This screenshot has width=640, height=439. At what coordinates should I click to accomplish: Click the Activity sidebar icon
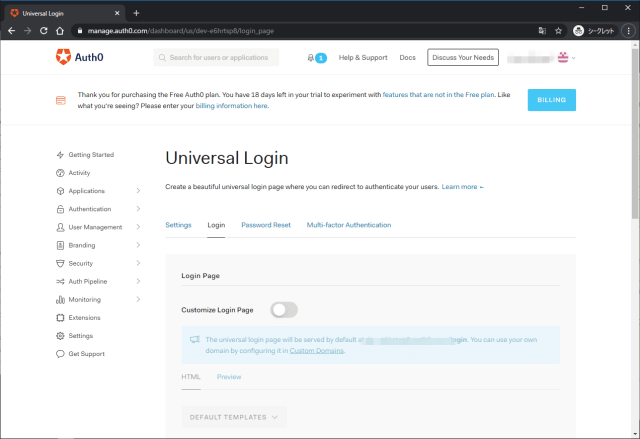coord(60,173)
